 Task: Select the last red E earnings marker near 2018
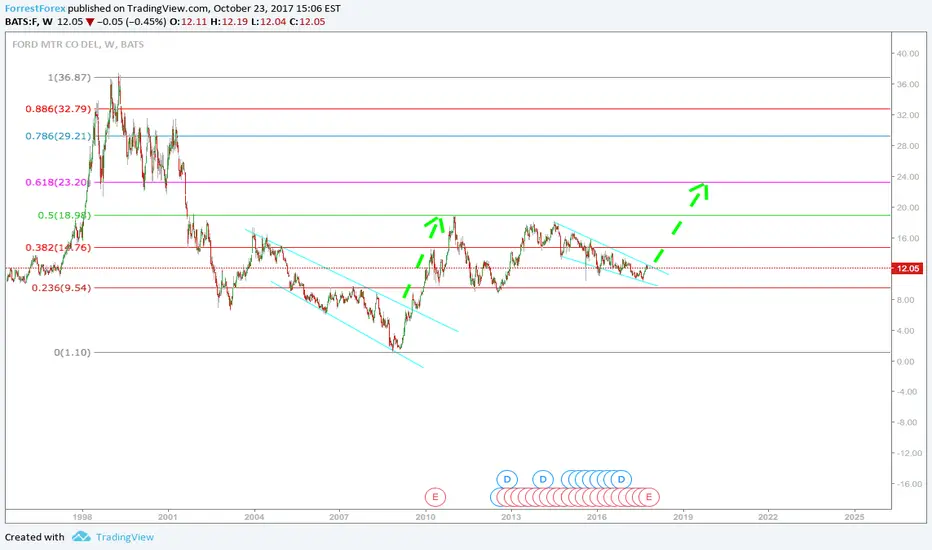pos(648,496)
